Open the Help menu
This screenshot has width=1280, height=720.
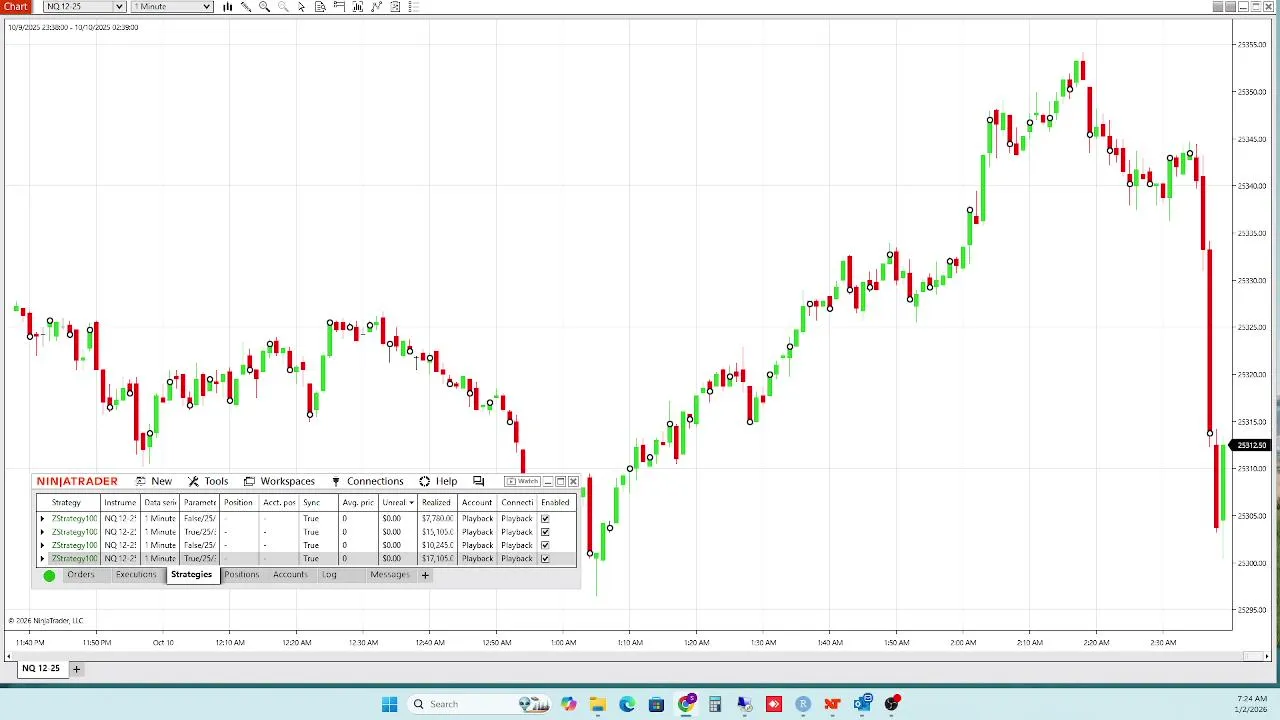pyautogui.click(x=438, y=481)
